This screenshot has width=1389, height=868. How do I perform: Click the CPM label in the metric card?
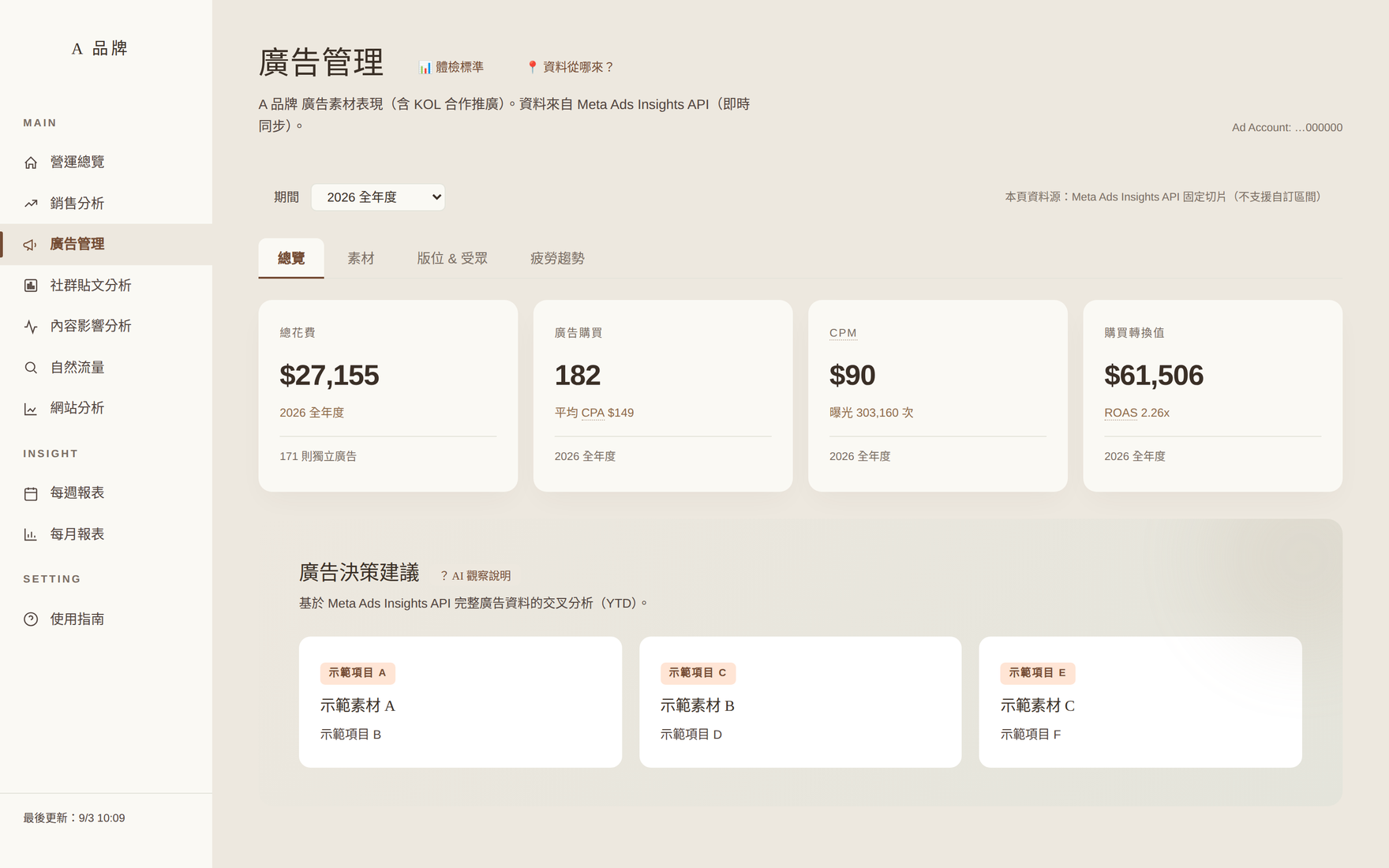[x=843, y=333]
